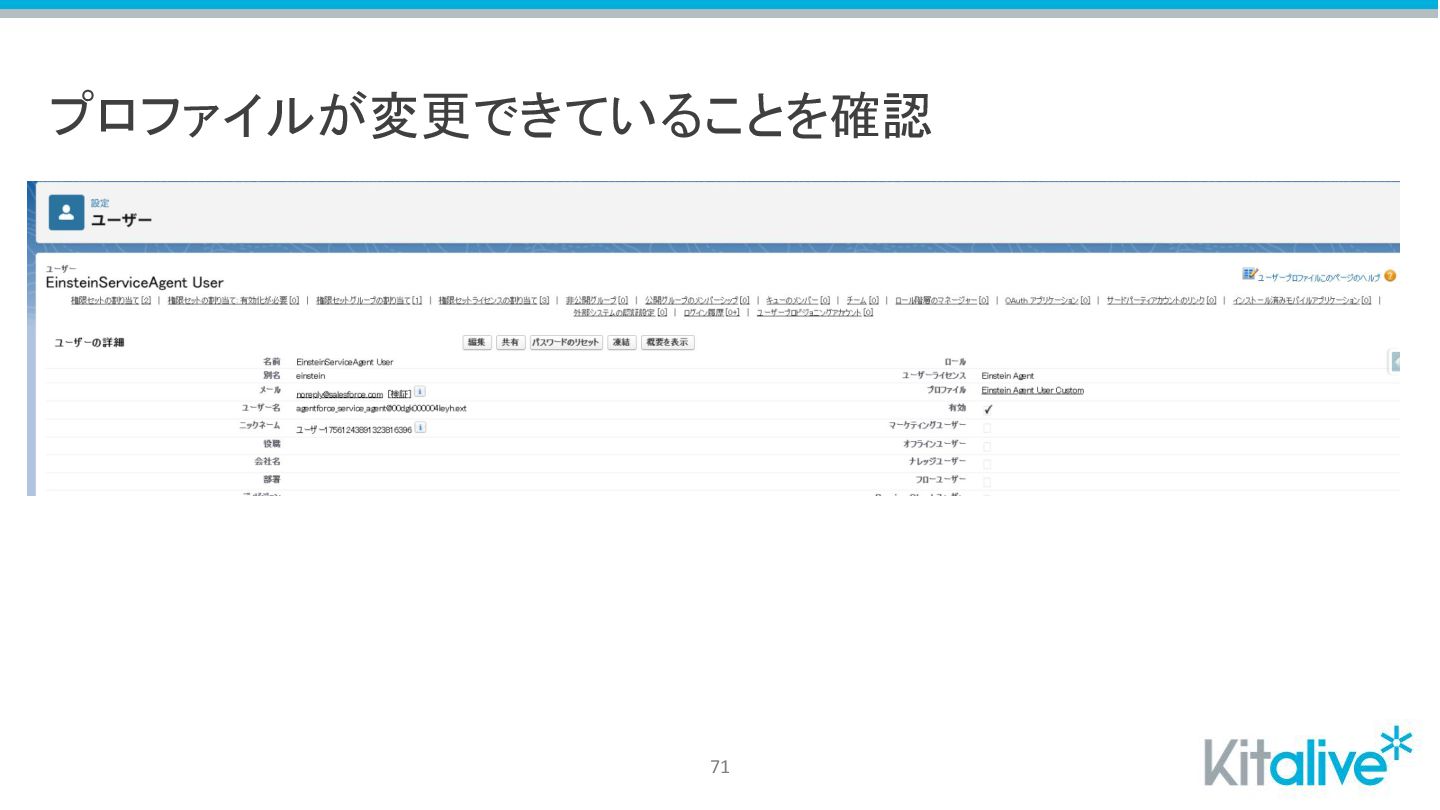The height and width of the screenshot is (810, 1440).
Task: Toggle the ナレッジユーザー checkbox
Action: (x=987, y=464)
